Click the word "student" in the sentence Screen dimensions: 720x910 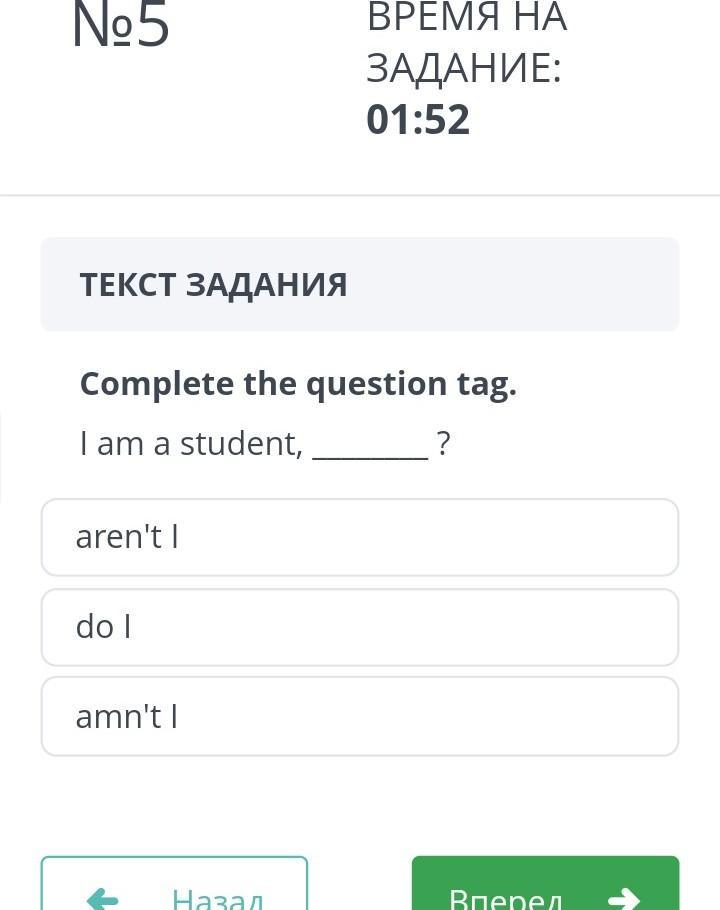[x=240, y=443]
